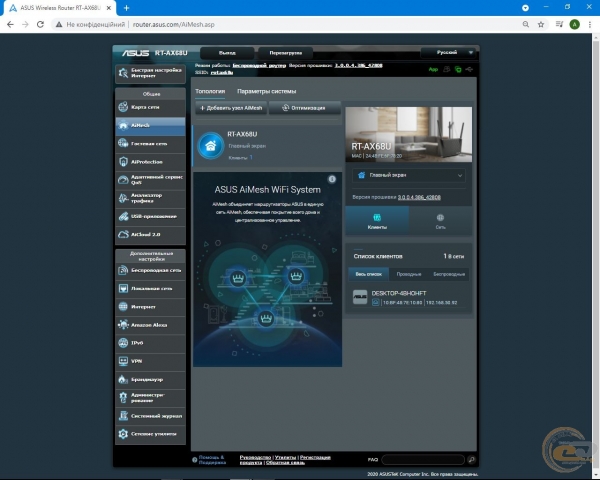The width and height of the screenshot is (600, 480).
Task: Open Firewall (Брандмауэр) sidebar icon
Action: click(x=123, y=379)
